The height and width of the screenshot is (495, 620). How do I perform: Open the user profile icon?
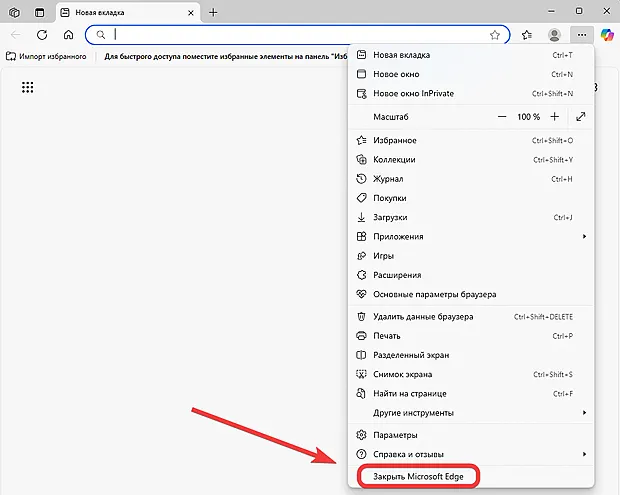point(554,35)
